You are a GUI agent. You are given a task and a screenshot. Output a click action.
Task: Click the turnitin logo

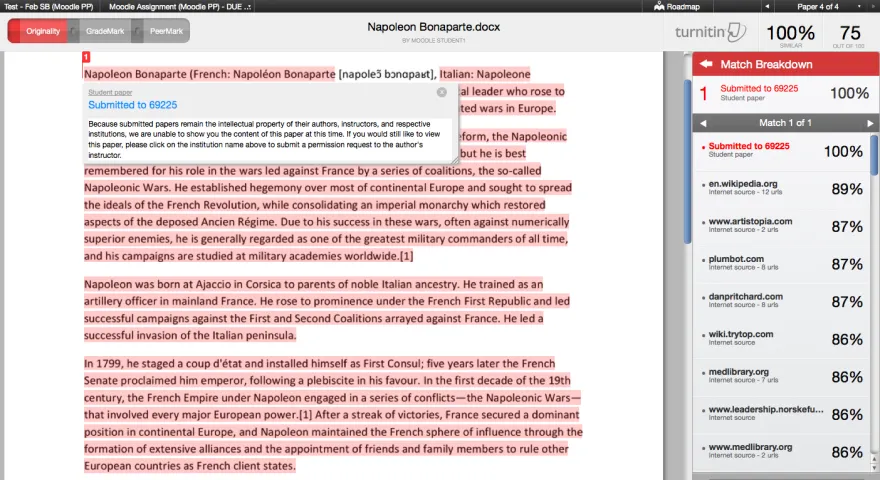710,32
